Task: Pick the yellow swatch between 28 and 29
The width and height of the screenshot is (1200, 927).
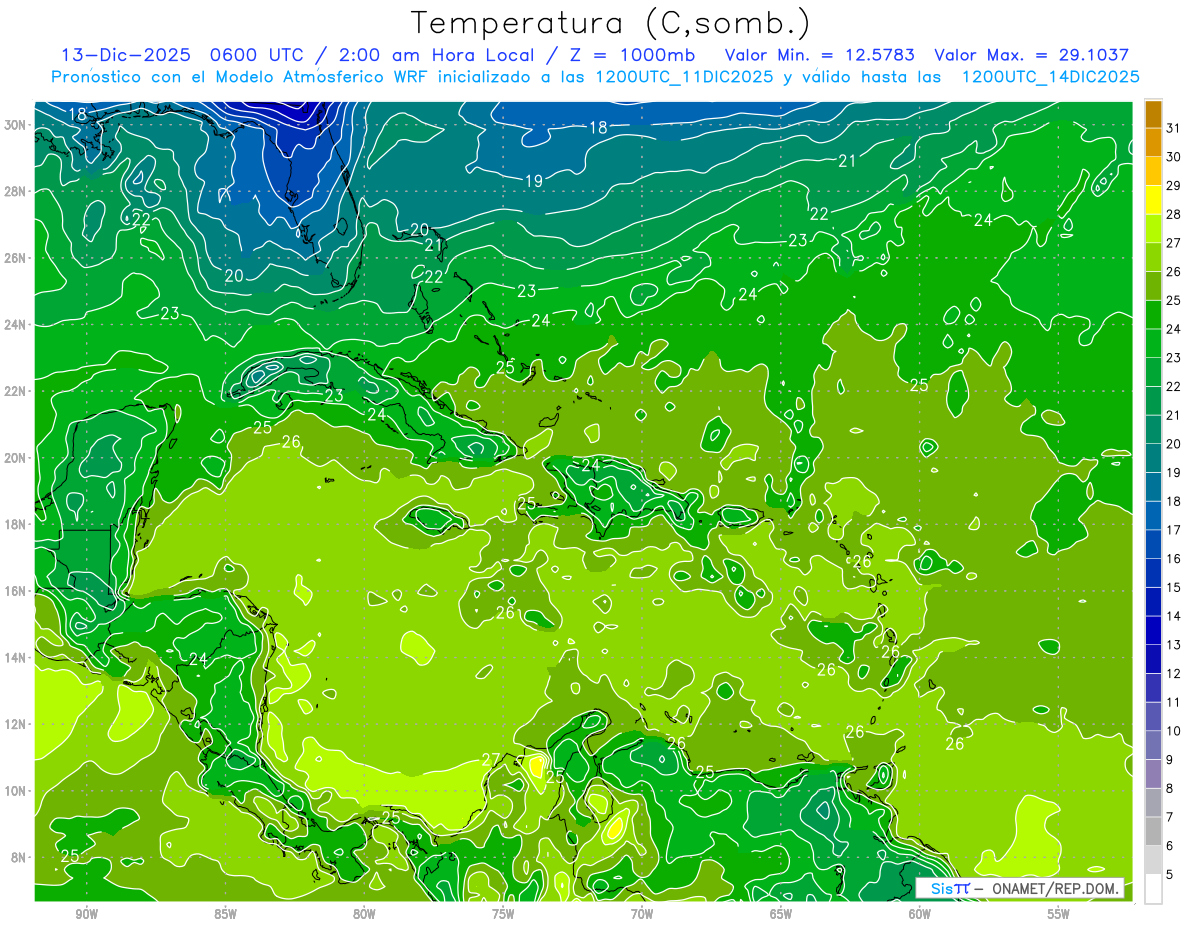Action: coord(1153,199)
